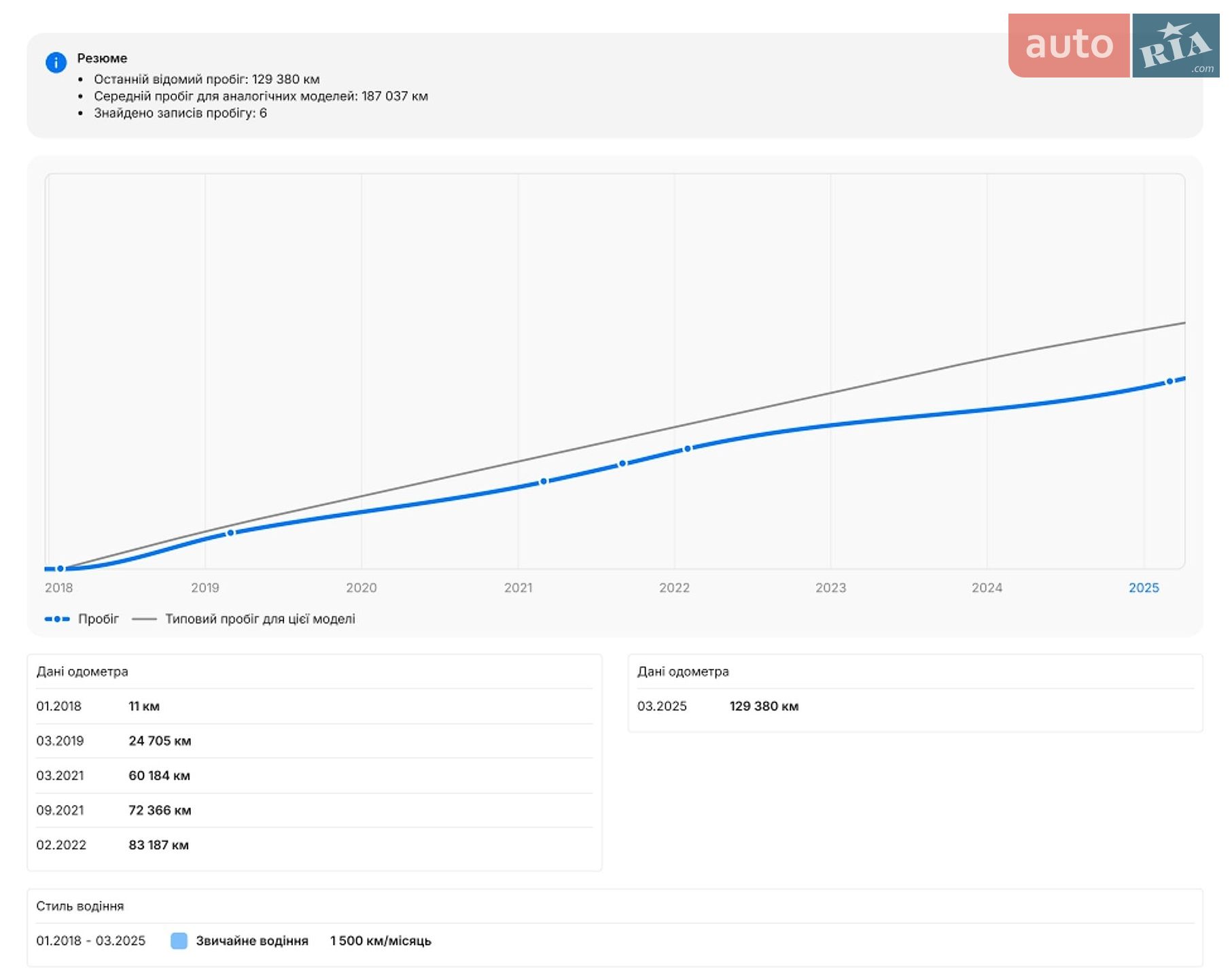Click the 03.2021 odometer date
Viewport: 1232px width, 979px height.
tap(60, 776)
